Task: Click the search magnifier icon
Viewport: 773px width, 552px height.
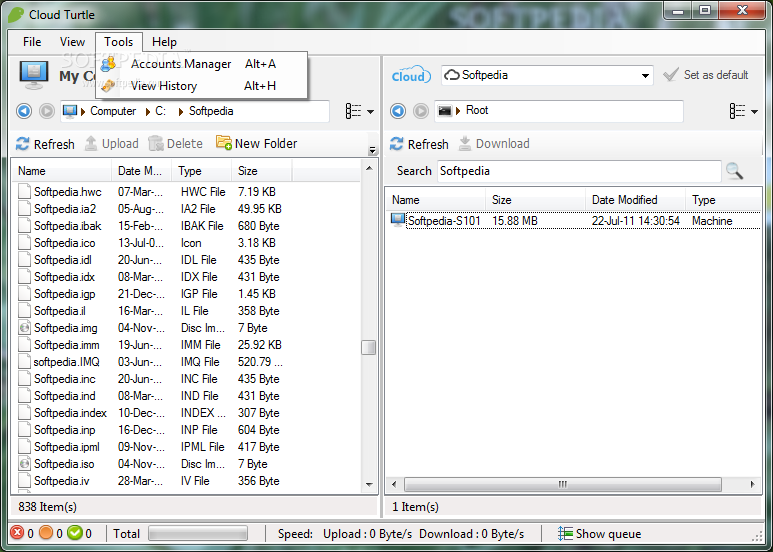Action: pos(734,171)
